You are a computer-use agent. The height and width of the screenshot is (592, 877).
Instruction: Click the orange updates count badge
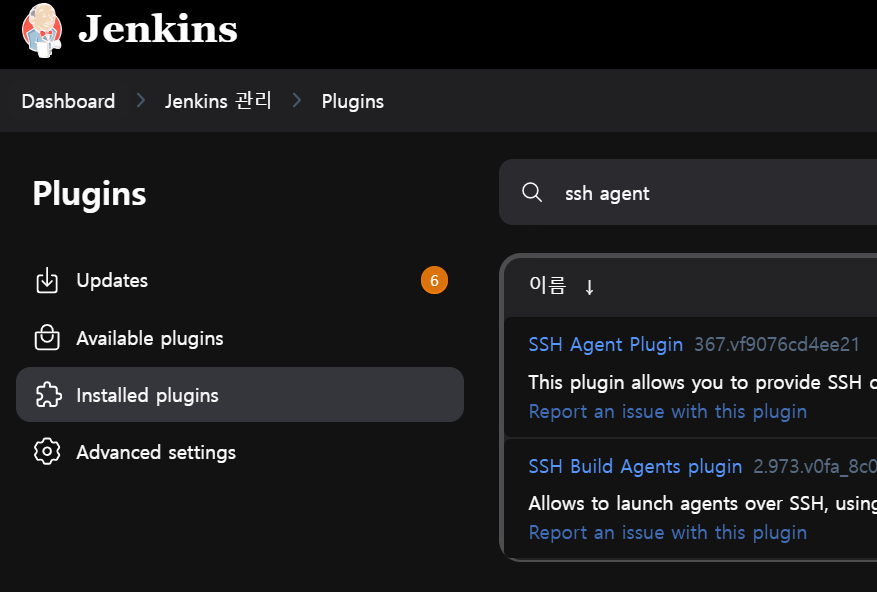coord(434,280)
